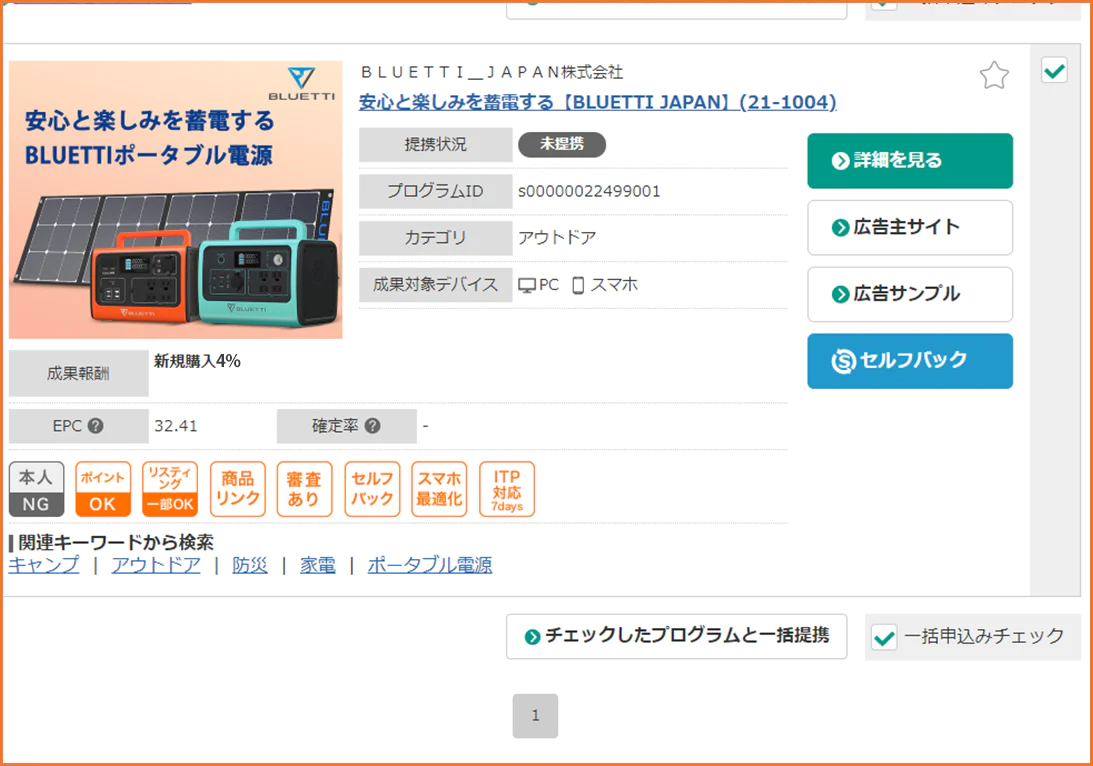Click the BLUETTI logo in the banner
This screenshot has height=766, width=1093.
click(302, 84)
